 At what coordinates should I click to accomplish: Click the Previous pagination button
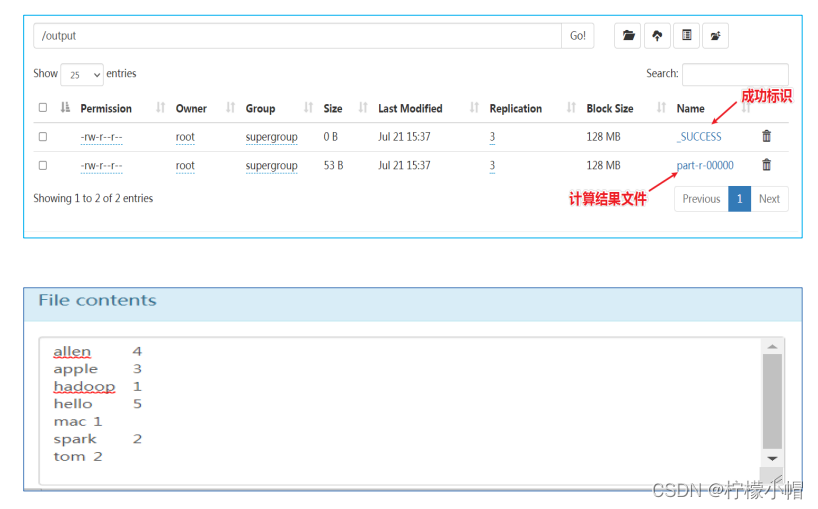701,199
